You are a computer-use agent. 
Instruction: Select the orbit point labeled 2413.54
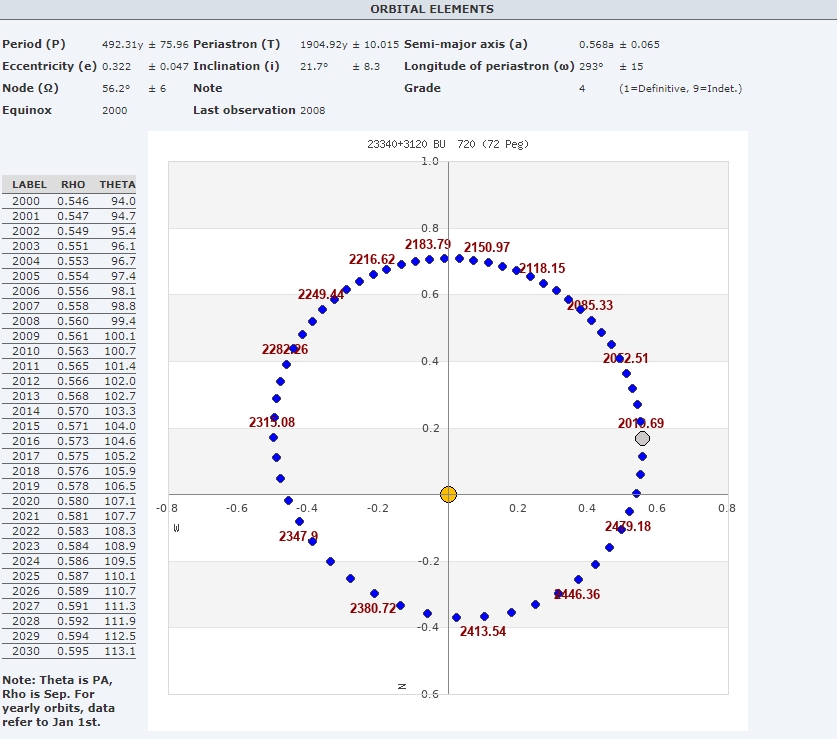[457, 618]
